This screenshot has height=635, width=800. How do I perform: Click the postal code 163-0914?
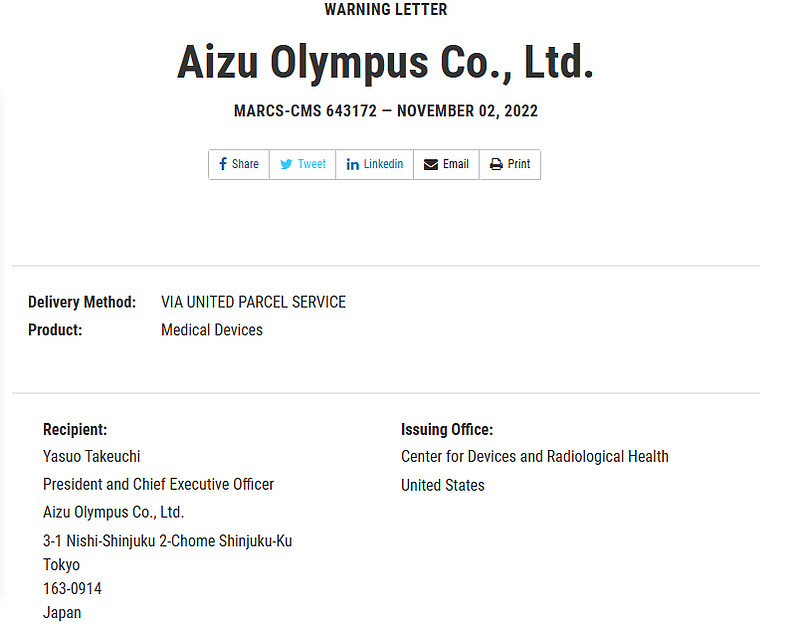tap(72, 589)
